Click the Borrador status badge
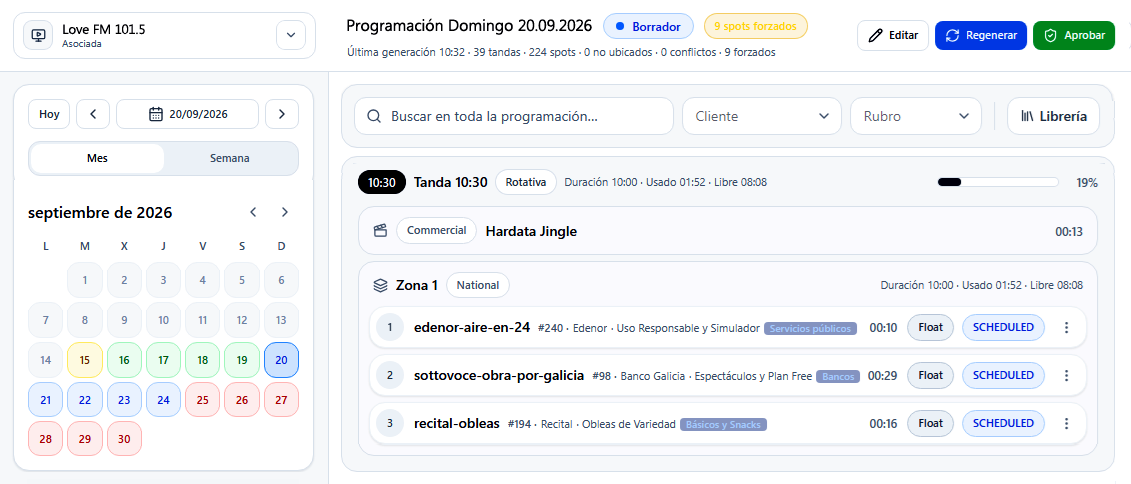Viewport: 1131px width, 484px height. 648,27
